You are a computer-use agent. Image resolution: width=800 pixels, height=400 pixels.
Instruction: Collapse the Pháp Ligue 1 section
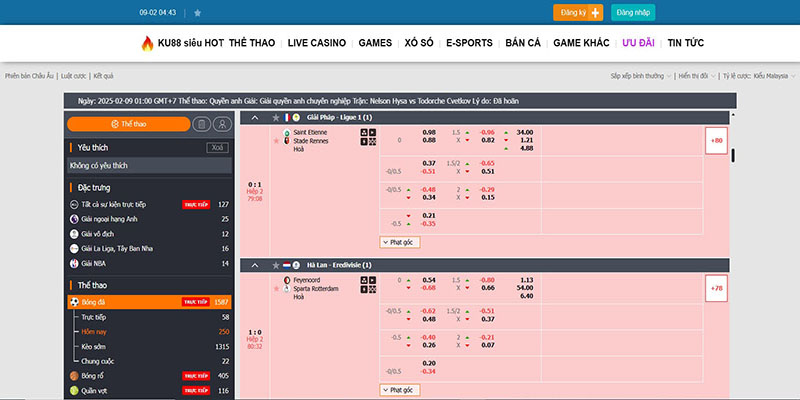click(255, 118)
